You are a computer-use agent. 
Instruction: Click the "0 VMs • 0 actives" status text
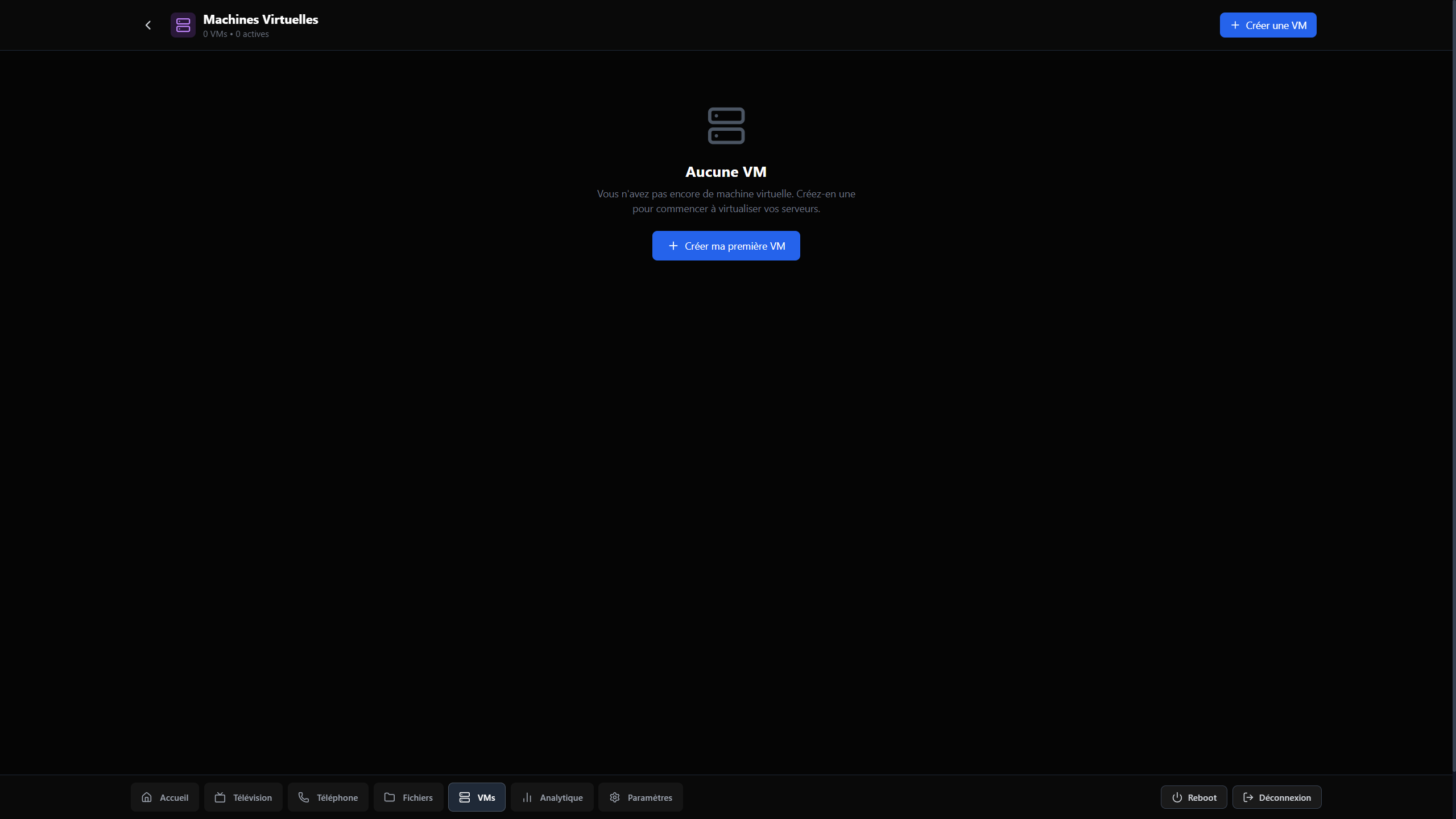pyautogui.click(x=236, y=34)
